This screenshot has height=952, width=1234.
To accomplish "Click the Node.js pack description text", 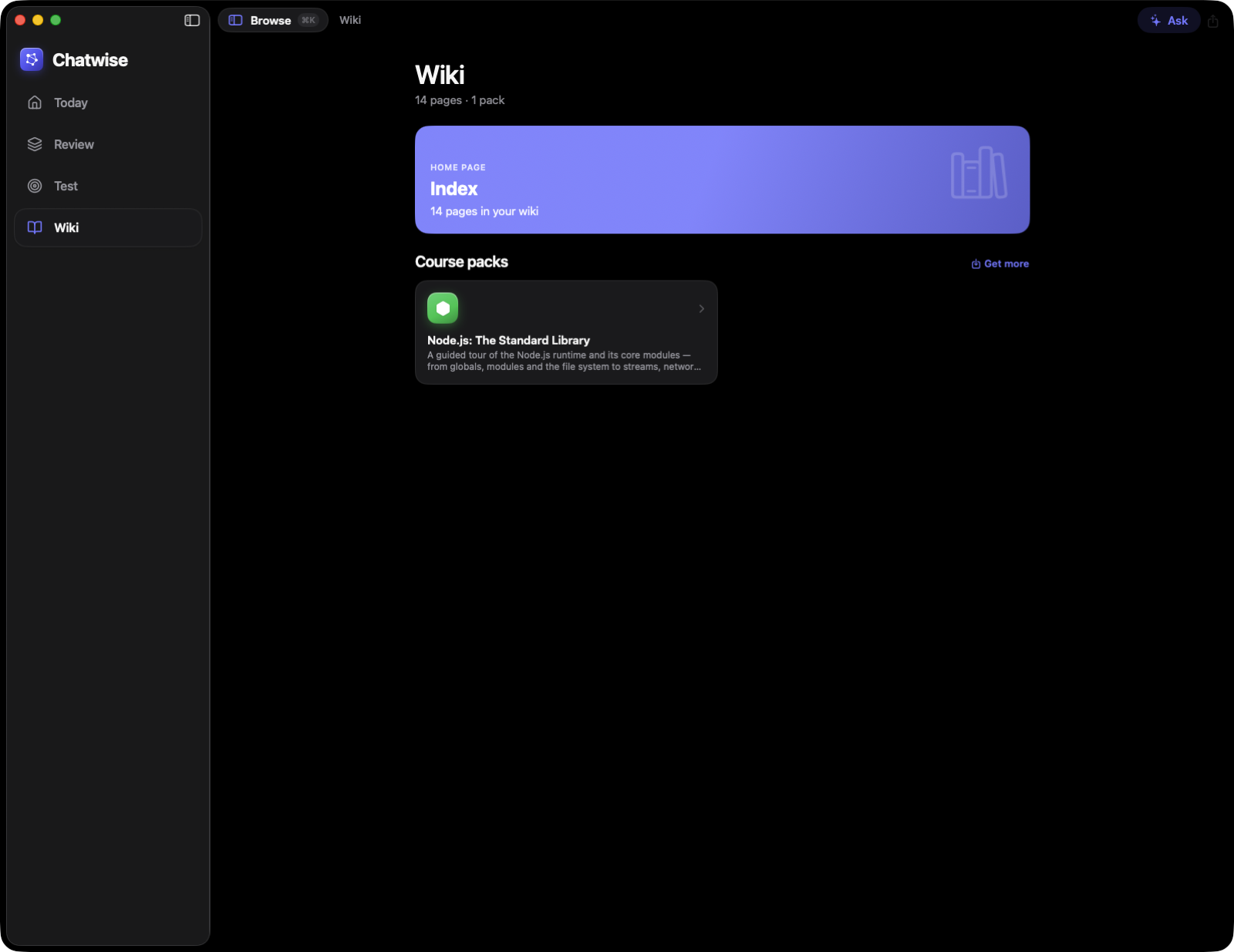I will [x=564, y=361].
